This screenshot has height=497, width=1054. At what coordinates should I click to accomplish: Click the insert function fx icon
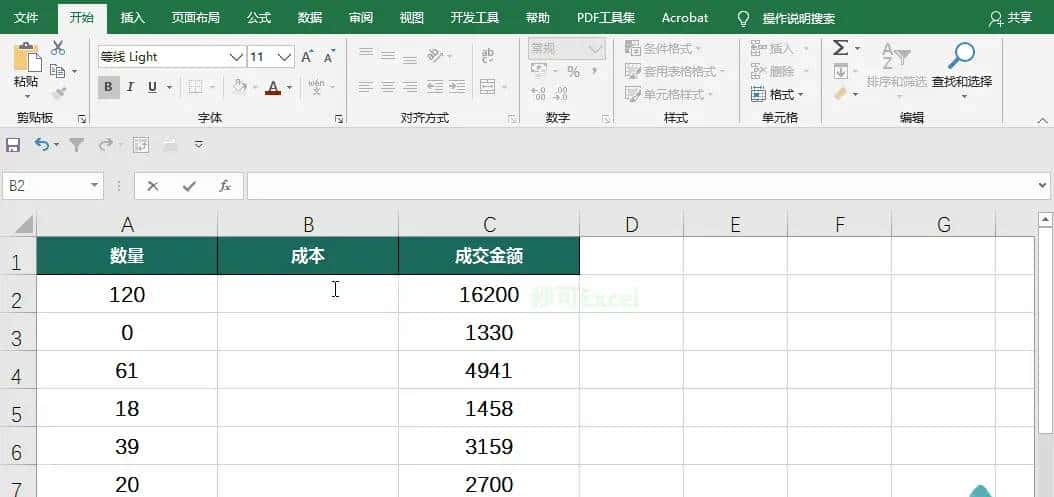click(x=225, y=186)
